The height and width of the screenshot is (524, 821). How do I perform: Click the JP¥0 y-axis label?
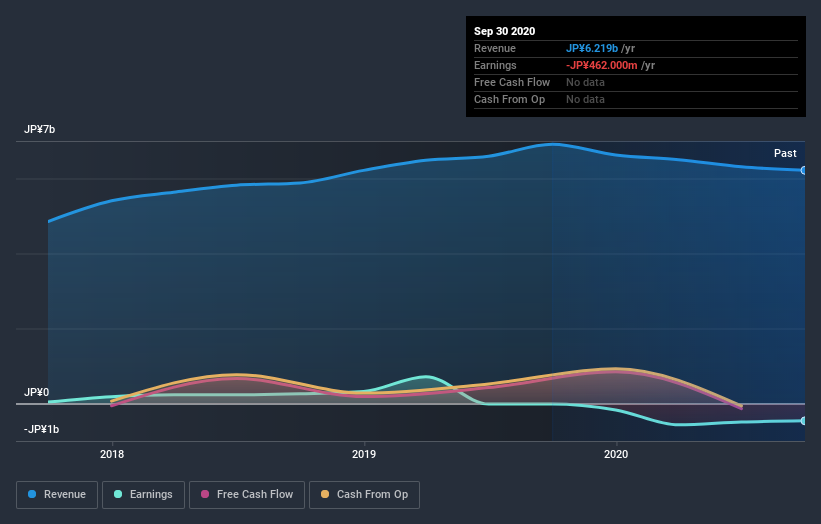(x=36, y=392)
